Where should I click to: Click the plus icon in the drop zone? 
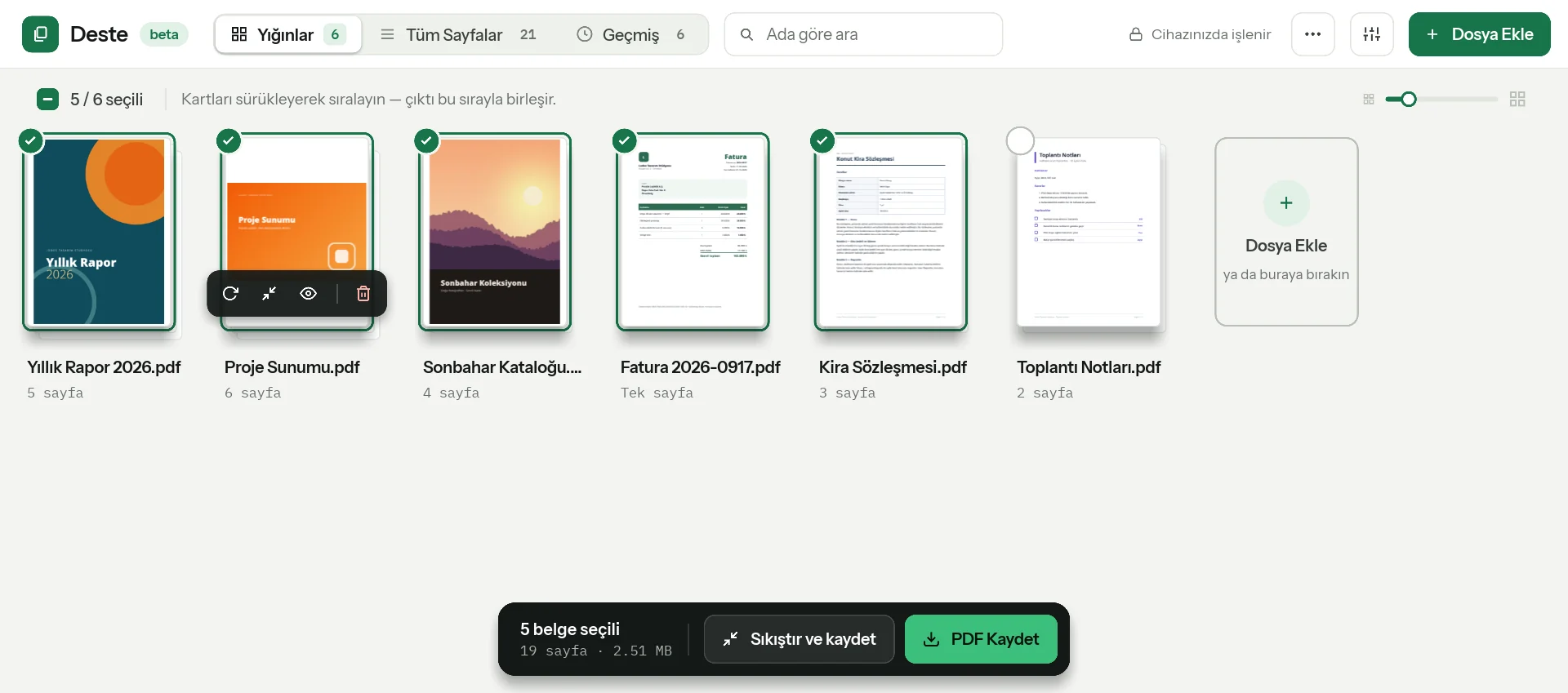pyautogui.click(x=1286, y=203)
